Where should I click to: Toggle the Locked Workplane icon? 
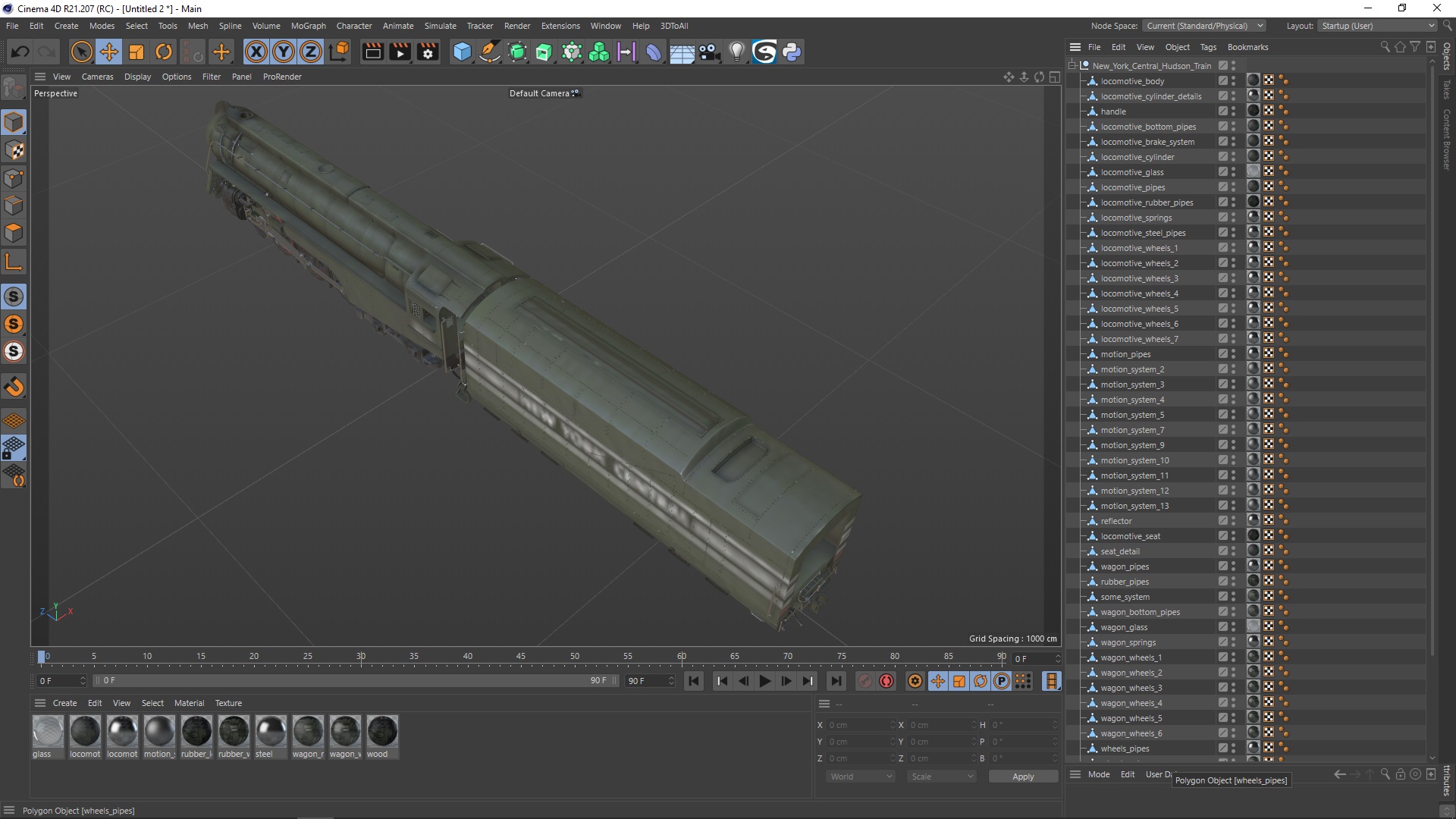(14, 448)
